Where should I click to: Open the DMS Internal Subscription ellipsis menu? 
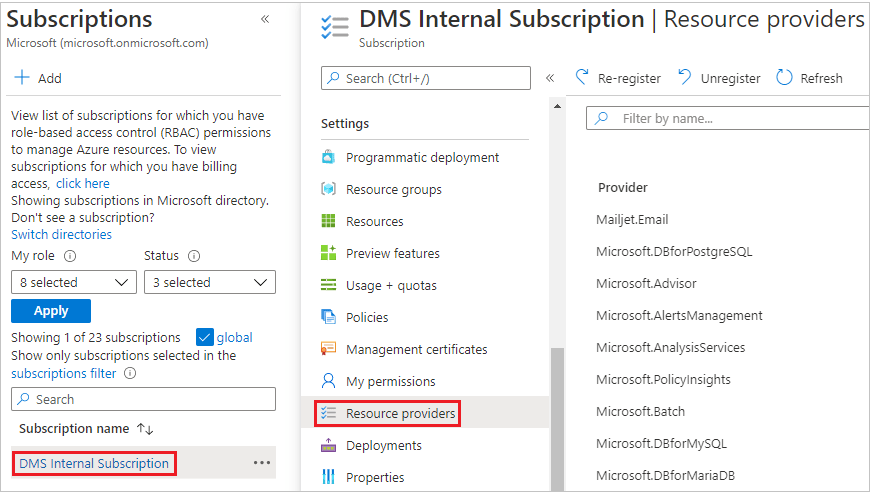(262, 463)
